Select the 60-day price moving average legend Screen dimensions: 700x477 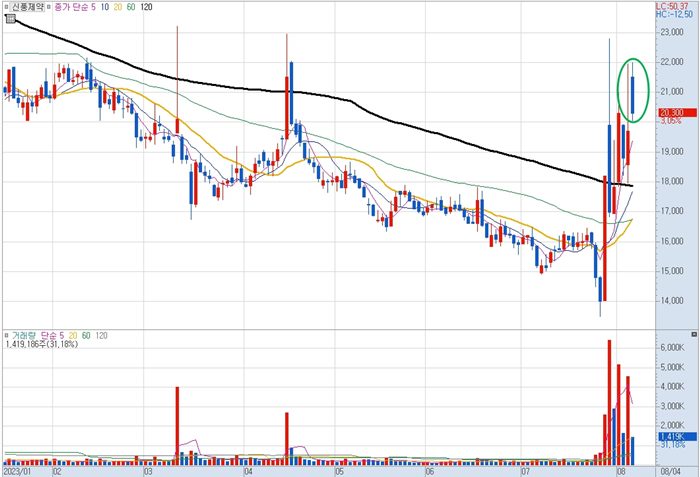coord(130,7)
